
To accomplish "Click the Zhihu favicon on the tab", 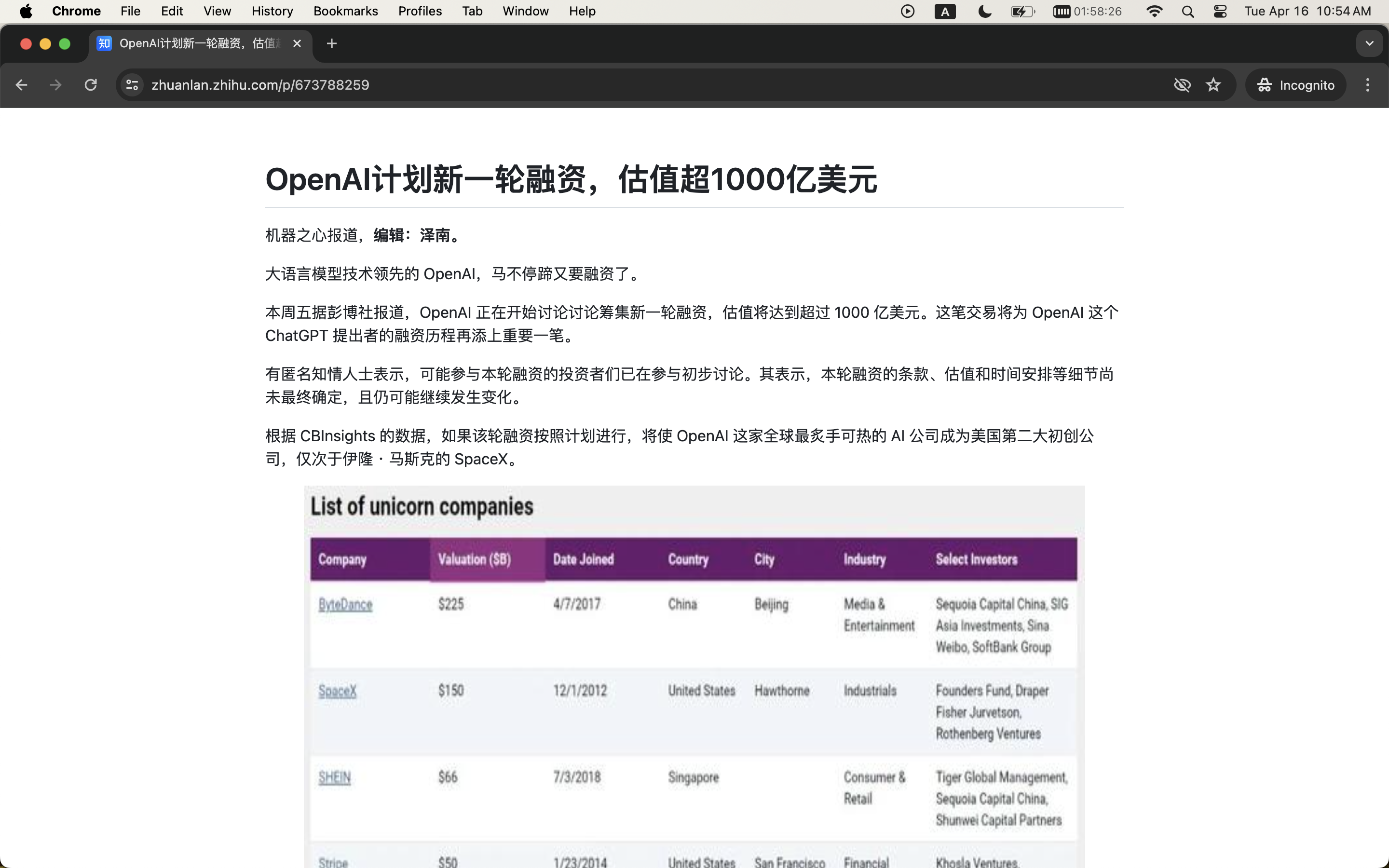I will tap(104, 43).
